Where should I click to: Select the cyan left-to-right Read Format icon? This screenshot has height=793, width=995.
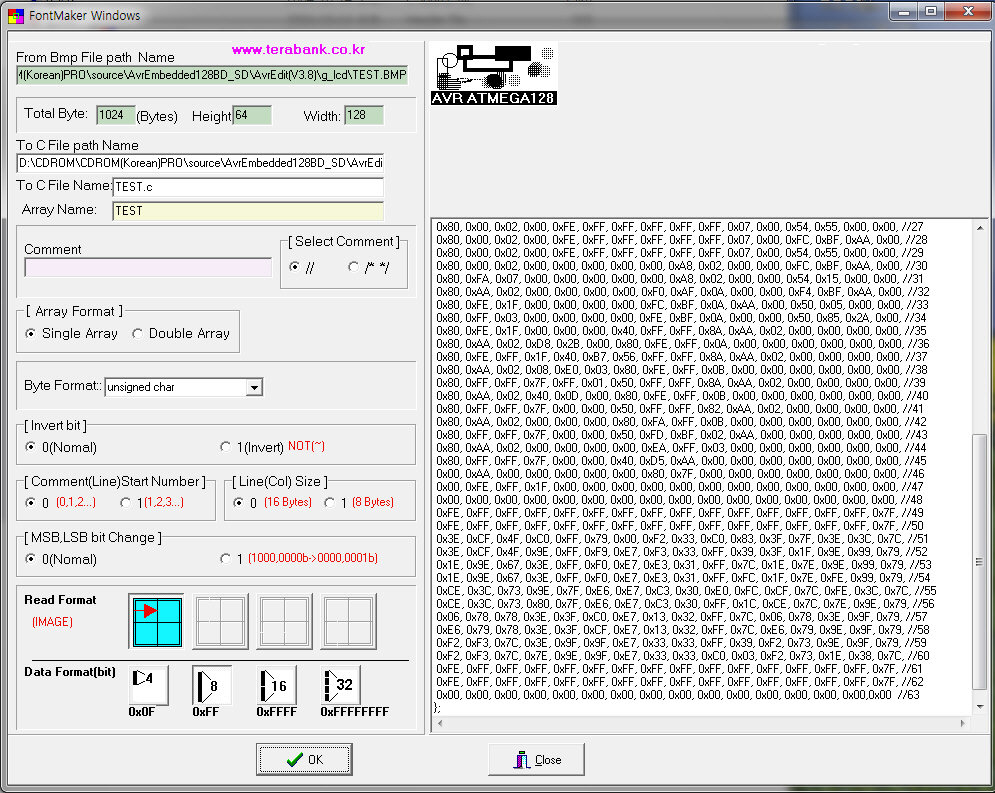click(x=156, y=621)
